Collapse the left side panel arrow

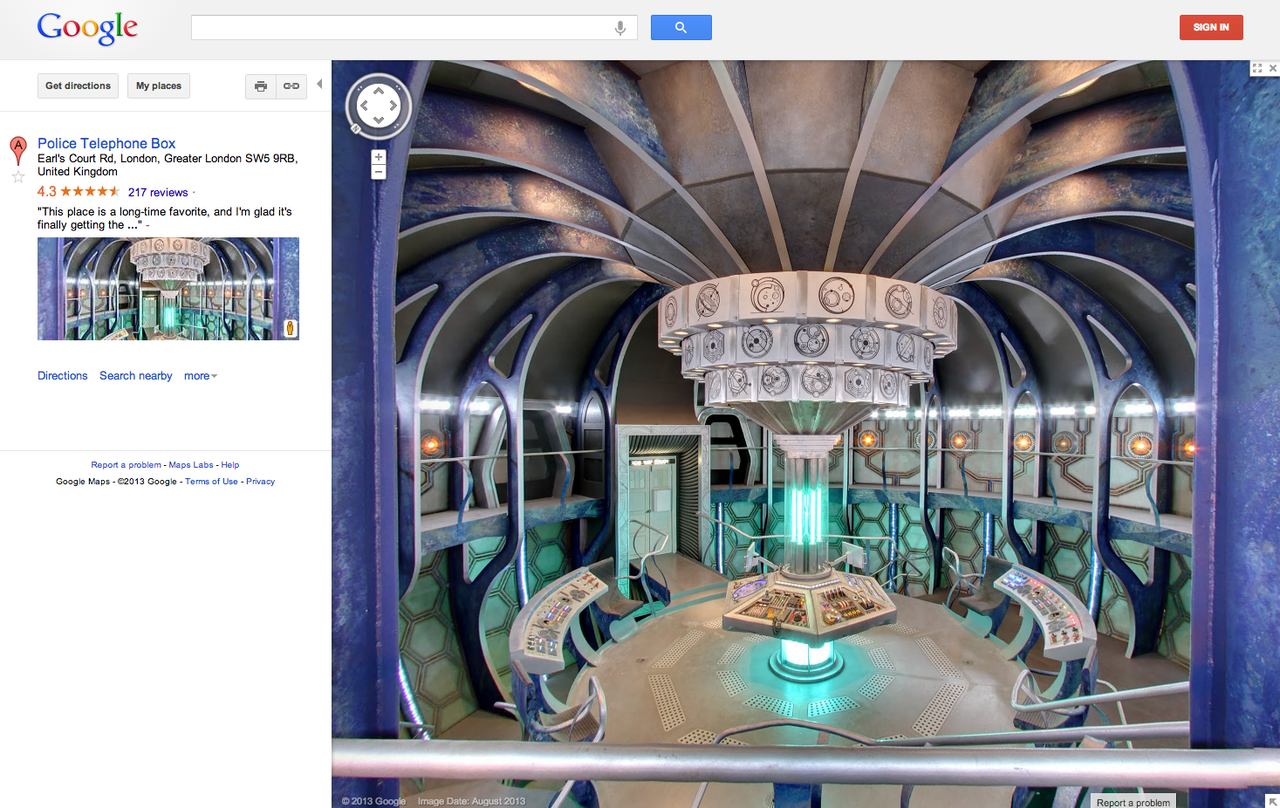(319, 84)
